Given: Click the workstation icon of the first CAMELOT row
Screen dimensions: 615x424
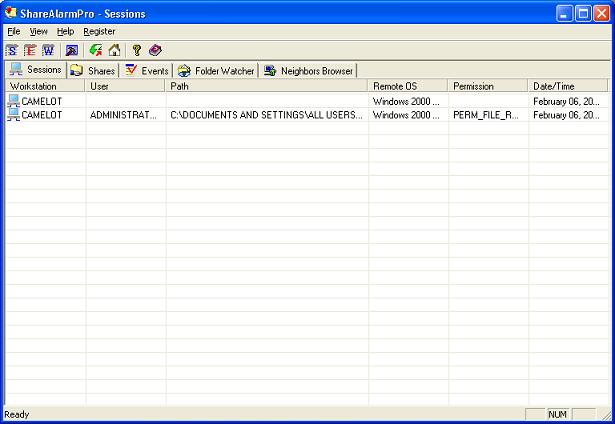Looking at the screenshot, I should (x=13, y=101).
